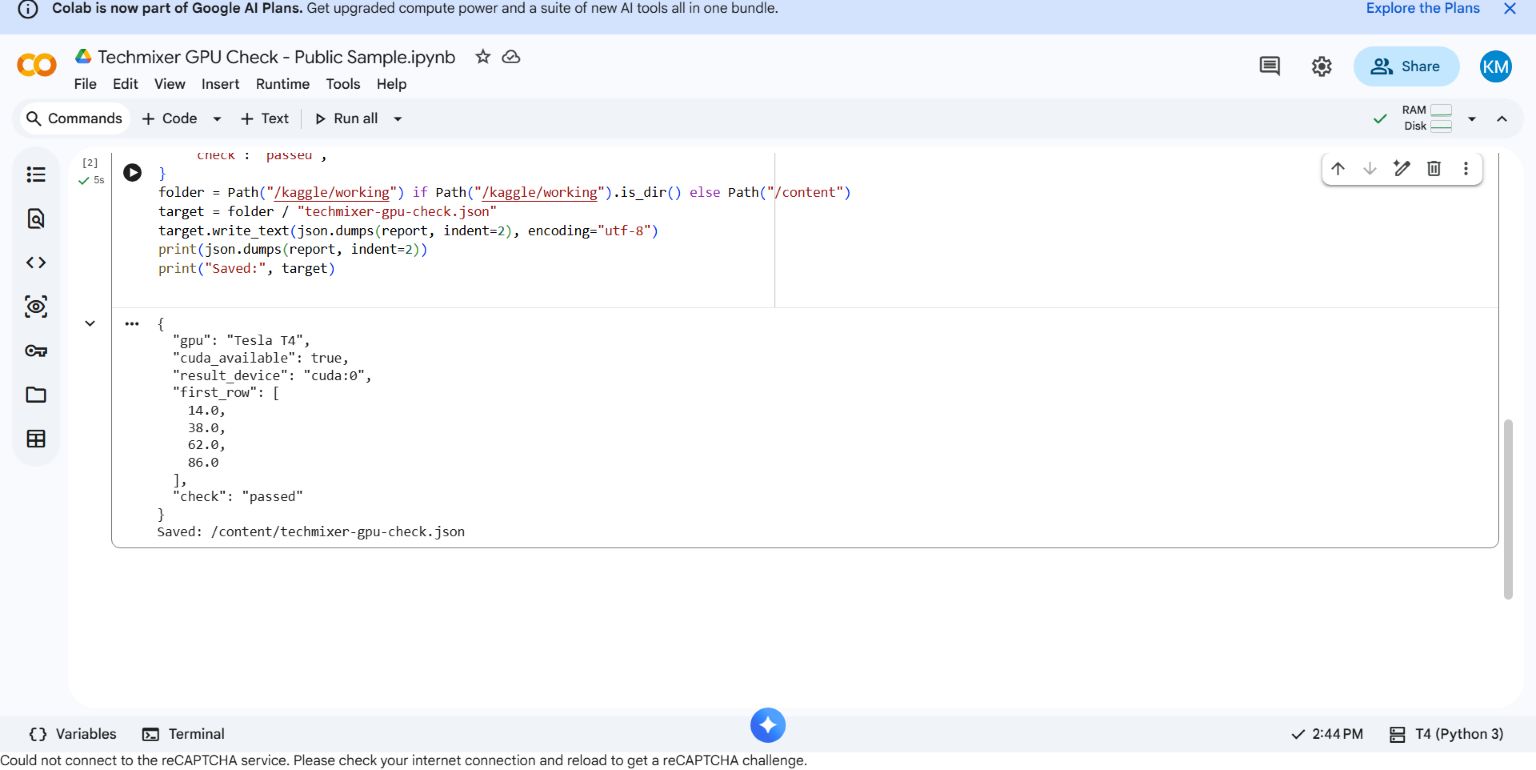1536x770 pixels.
Task: Open the Data explorer eye icon
Action: [x=36, y=307]
